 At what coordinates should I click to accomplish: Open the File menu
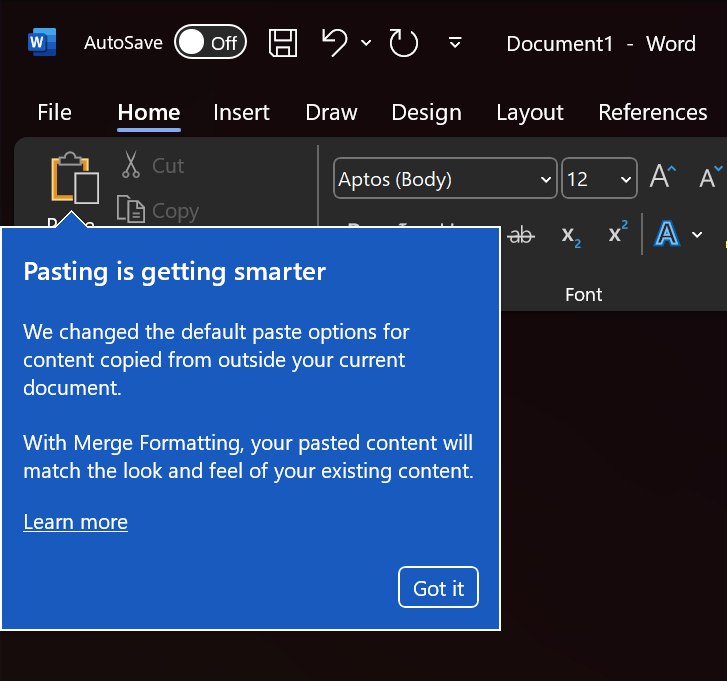[54, 112]
